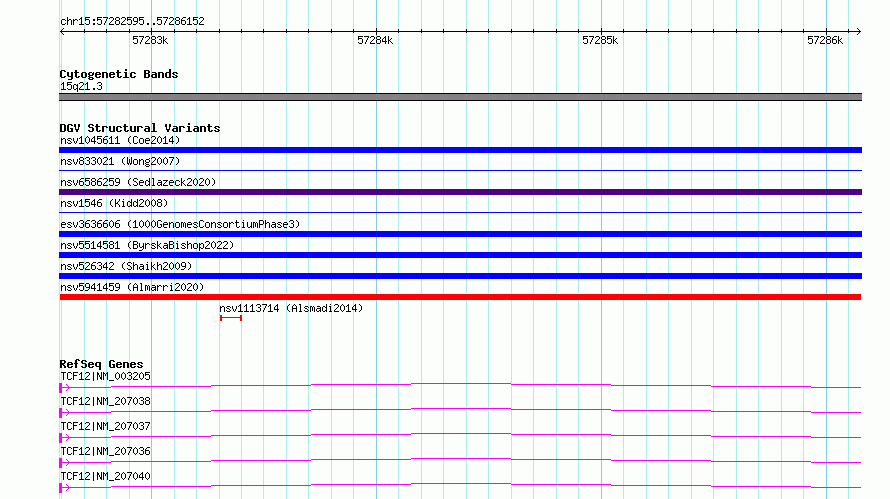This screenshot has height=499, width=890.
Task: Click the TCF12|NM_207040 exon arrow glyph
Action: point(64,488)
